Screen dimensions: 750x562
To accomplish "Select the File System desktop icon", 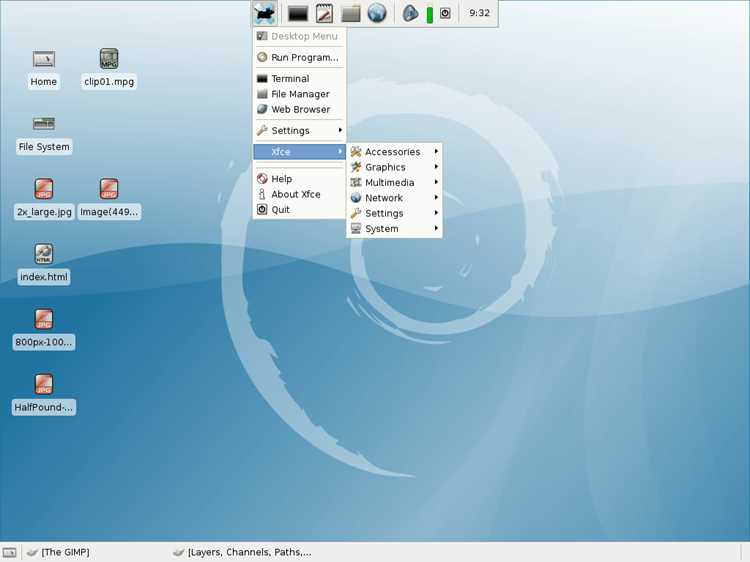I will [44, 134].
